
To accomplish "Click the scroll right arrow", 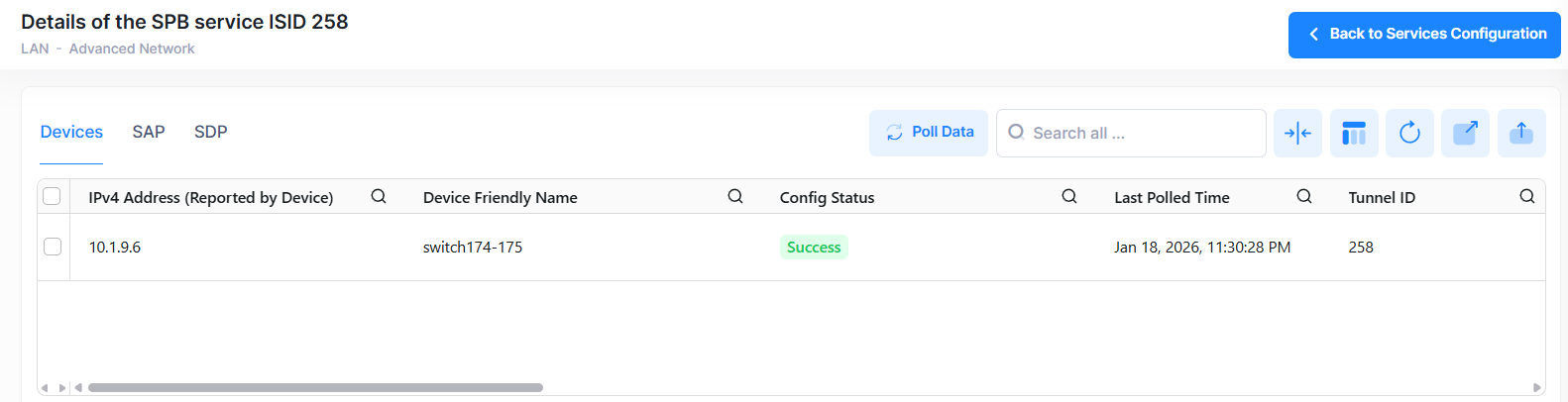I will pos(1537,388).
